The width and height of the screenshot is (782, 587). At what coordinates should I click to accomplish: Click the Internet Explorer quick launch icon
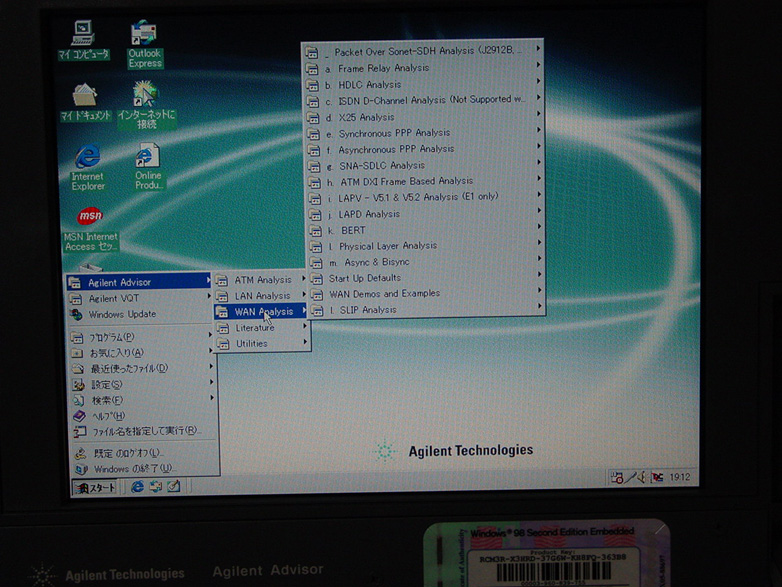coord(137,486)
